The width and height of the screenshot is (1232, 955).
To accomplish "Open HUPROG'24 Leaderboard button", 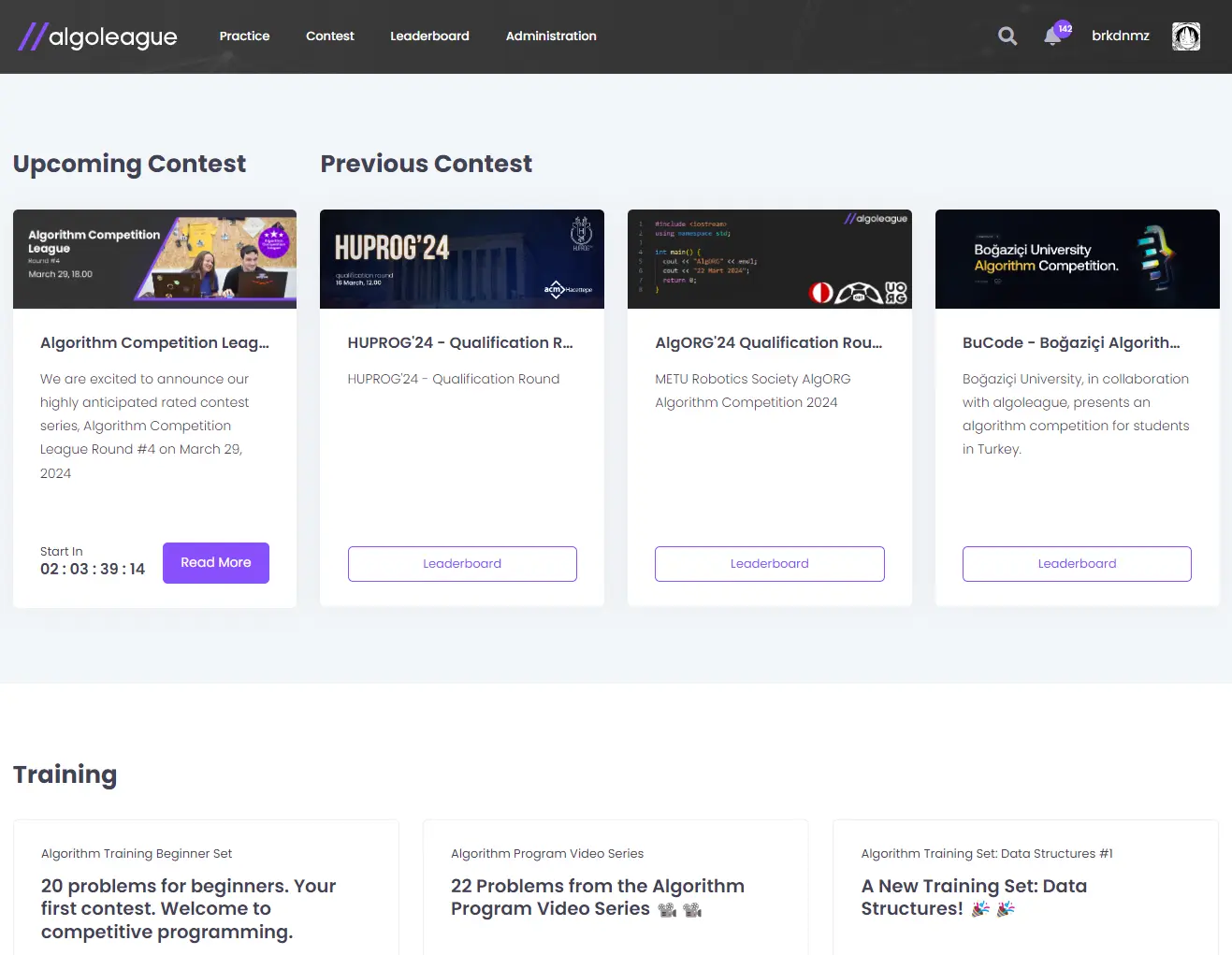I will coord(462,564).
